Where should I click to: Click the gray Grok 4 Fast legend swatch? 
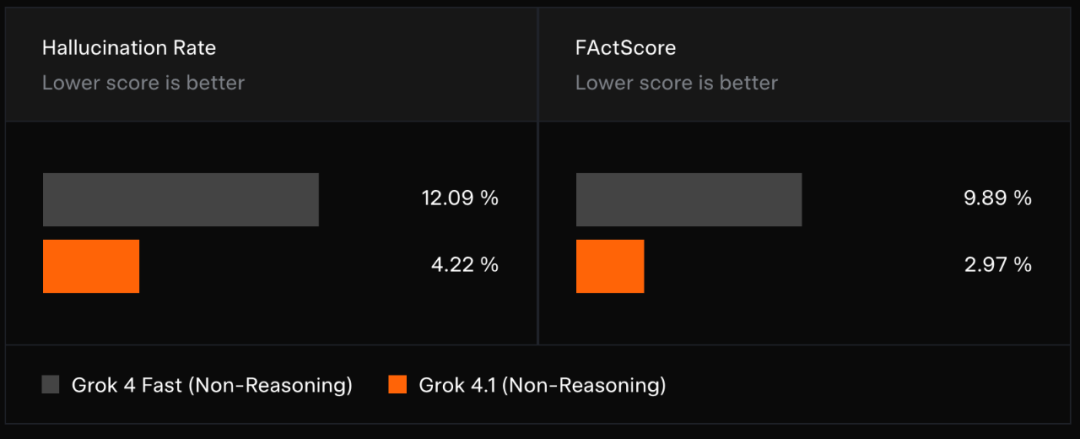coord(51,385)
